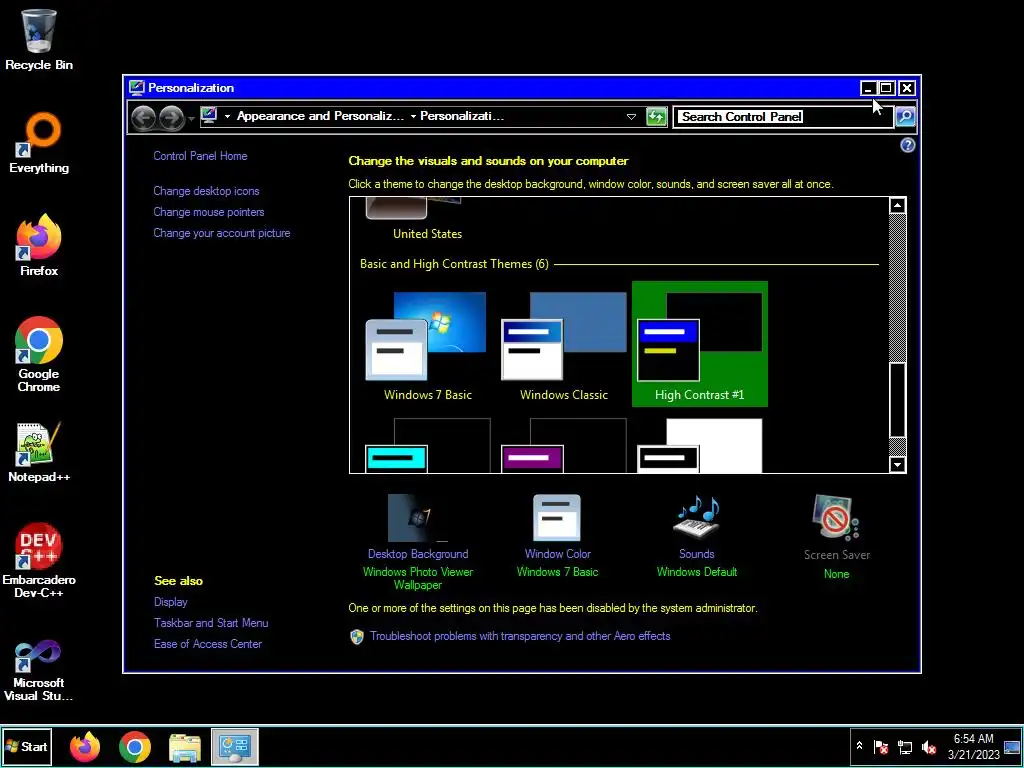Click Troubleshoot problems with transparency link
The image size is (1024, 768).
[x=520, y=636]
